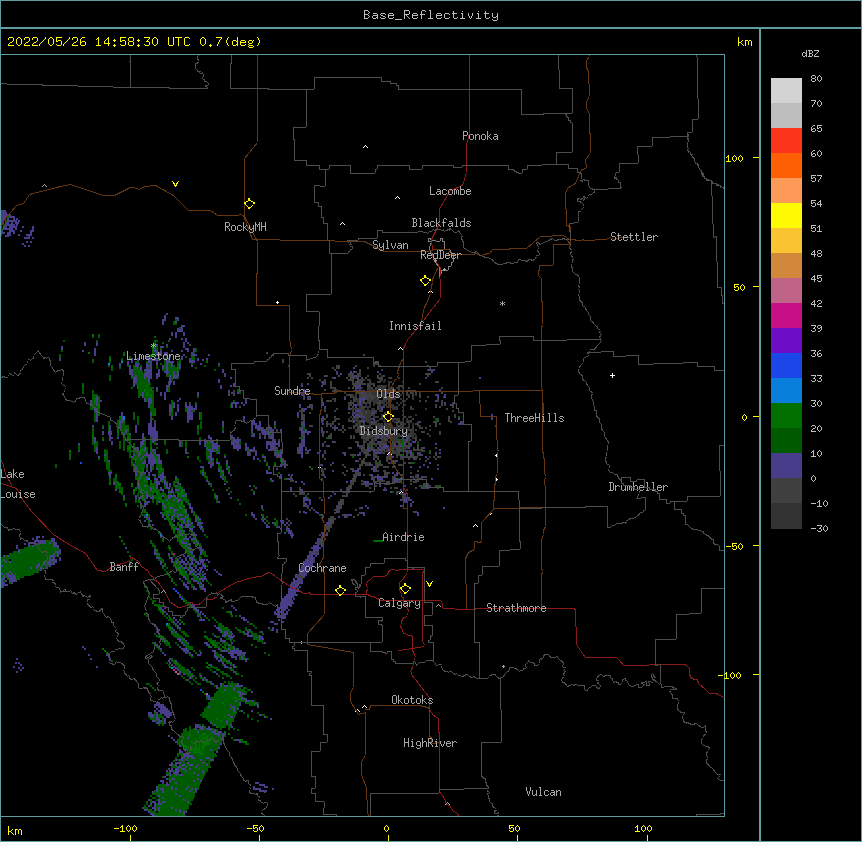The height and width of the screenshot is (842, 862).
Task: Click the right axis 100 km tick label
Action: point(734,158)
